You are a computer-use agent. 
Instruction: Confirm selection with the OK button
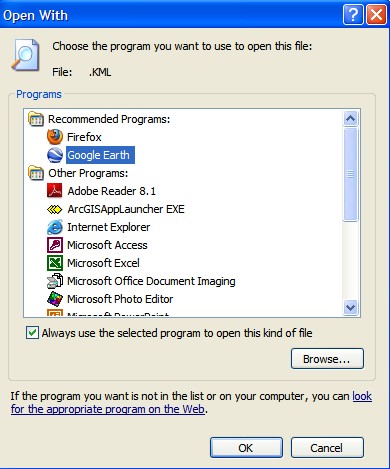[246, 448]
